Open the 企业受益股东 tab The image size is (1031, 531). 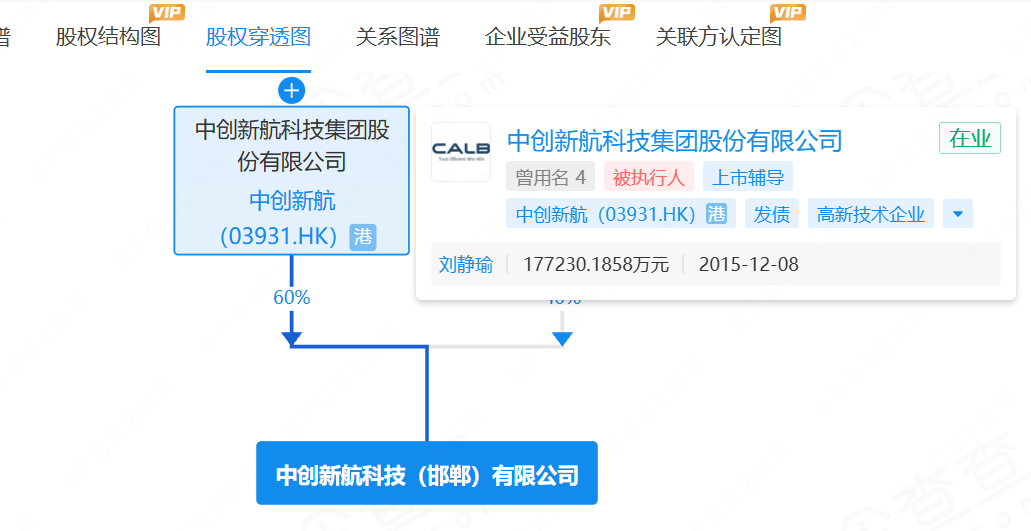(x=548, y=37)
